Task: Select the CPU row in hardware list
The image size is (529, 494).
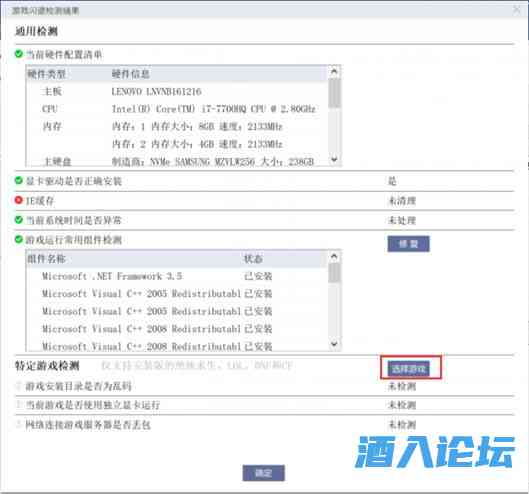Action: (177, 109)
